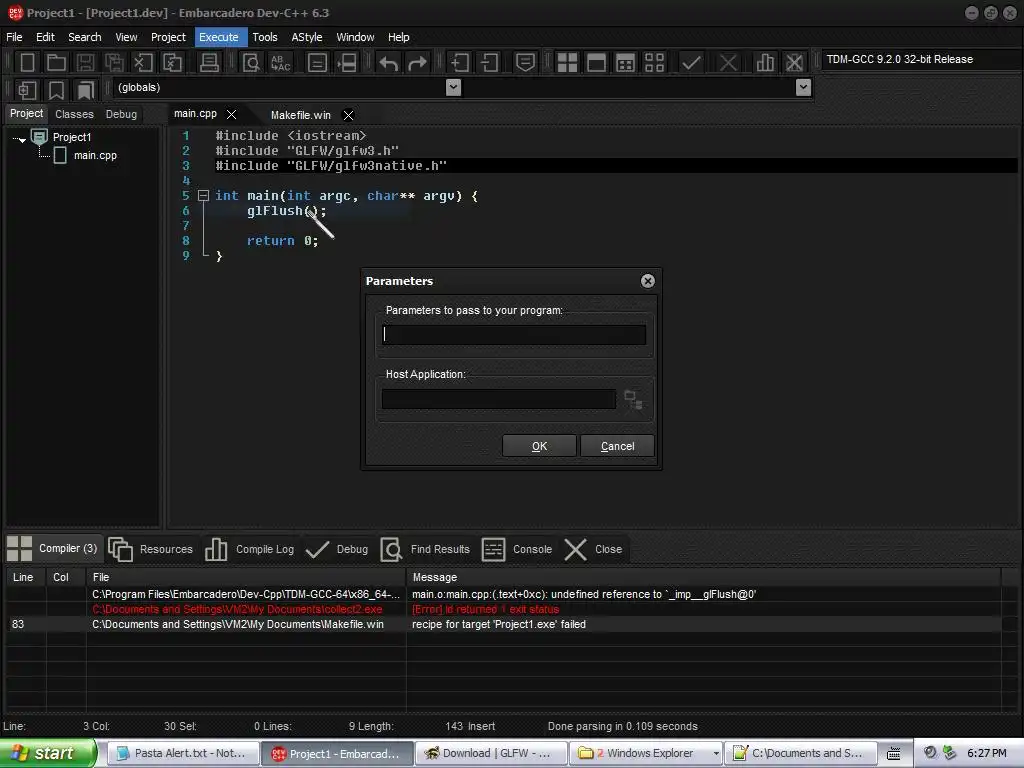Viewport: 1024px width, 768px height.
Task: Click the Compiler four-squares icon in the bottom panel
Action: point(19,549)
